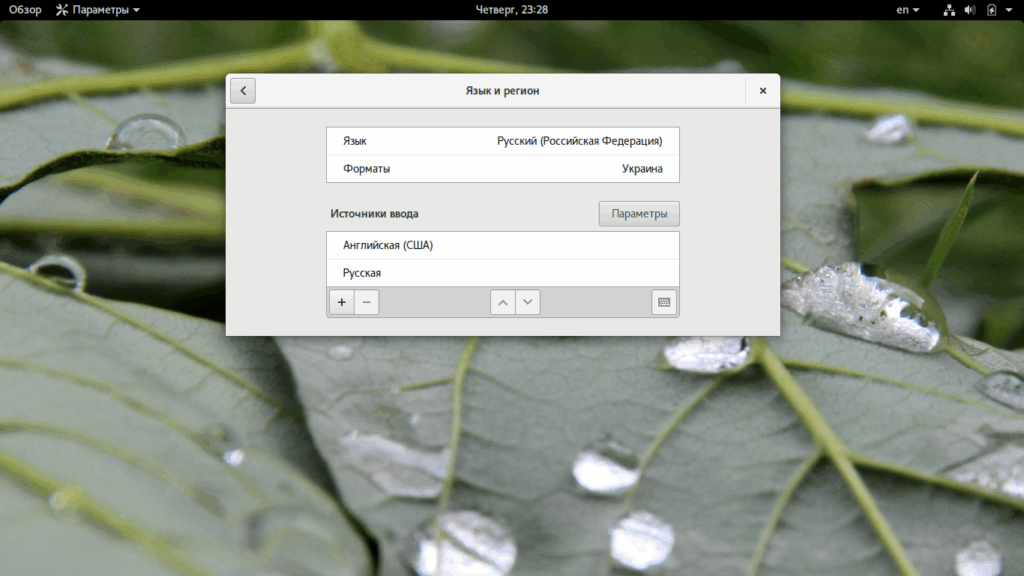Open the network status icon in the top bar
1024x576 pixels.
point(949,10)
